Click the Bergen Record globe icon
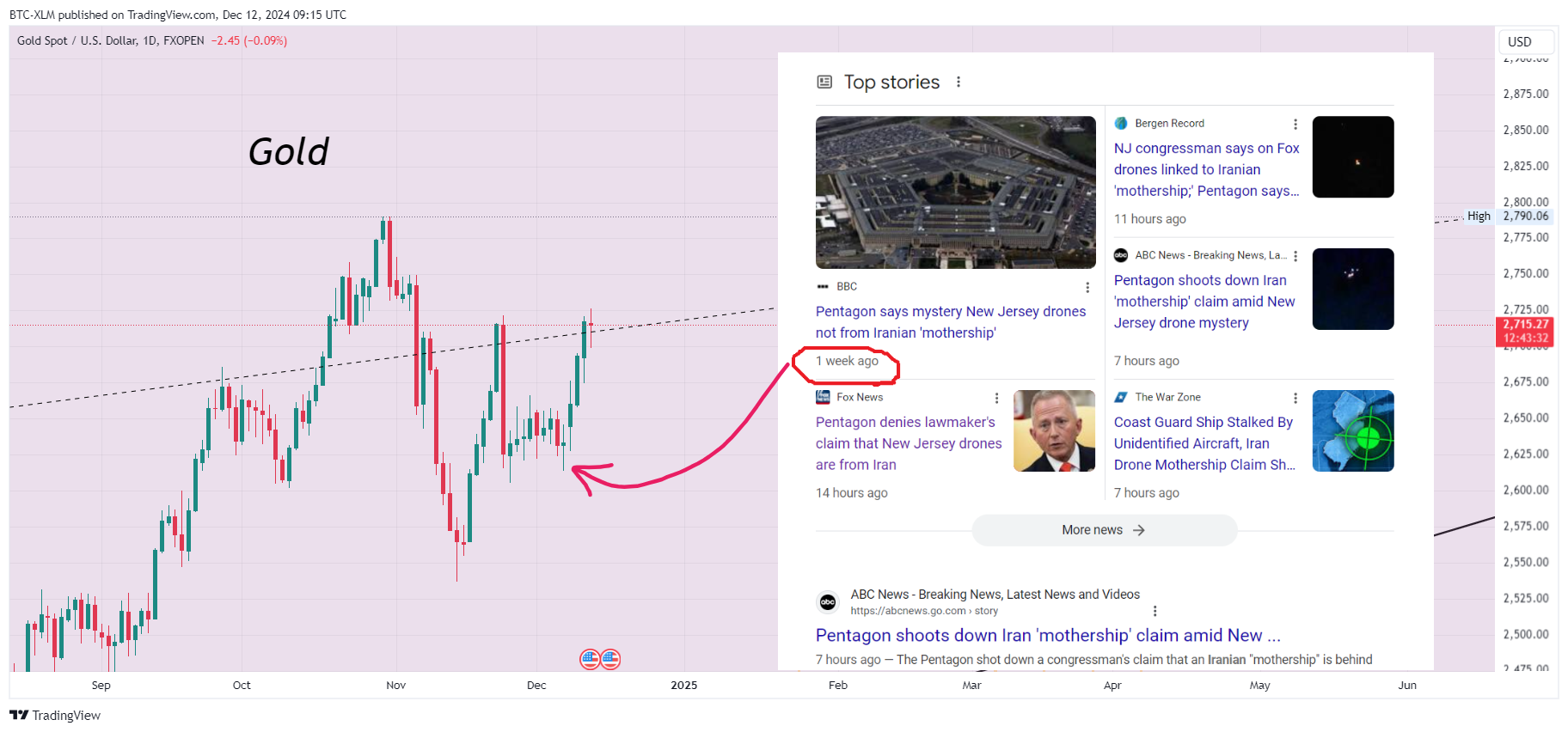Screen dimensions: 1568x732 pyautogui.click(x=1121, y=123)
